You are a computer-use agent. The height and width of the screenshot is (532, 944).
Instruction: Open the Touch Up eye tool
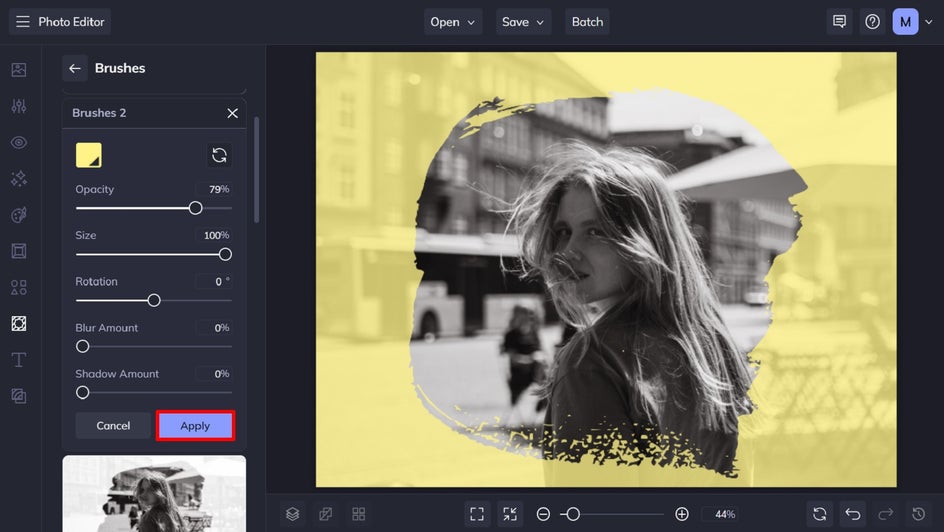19,143
